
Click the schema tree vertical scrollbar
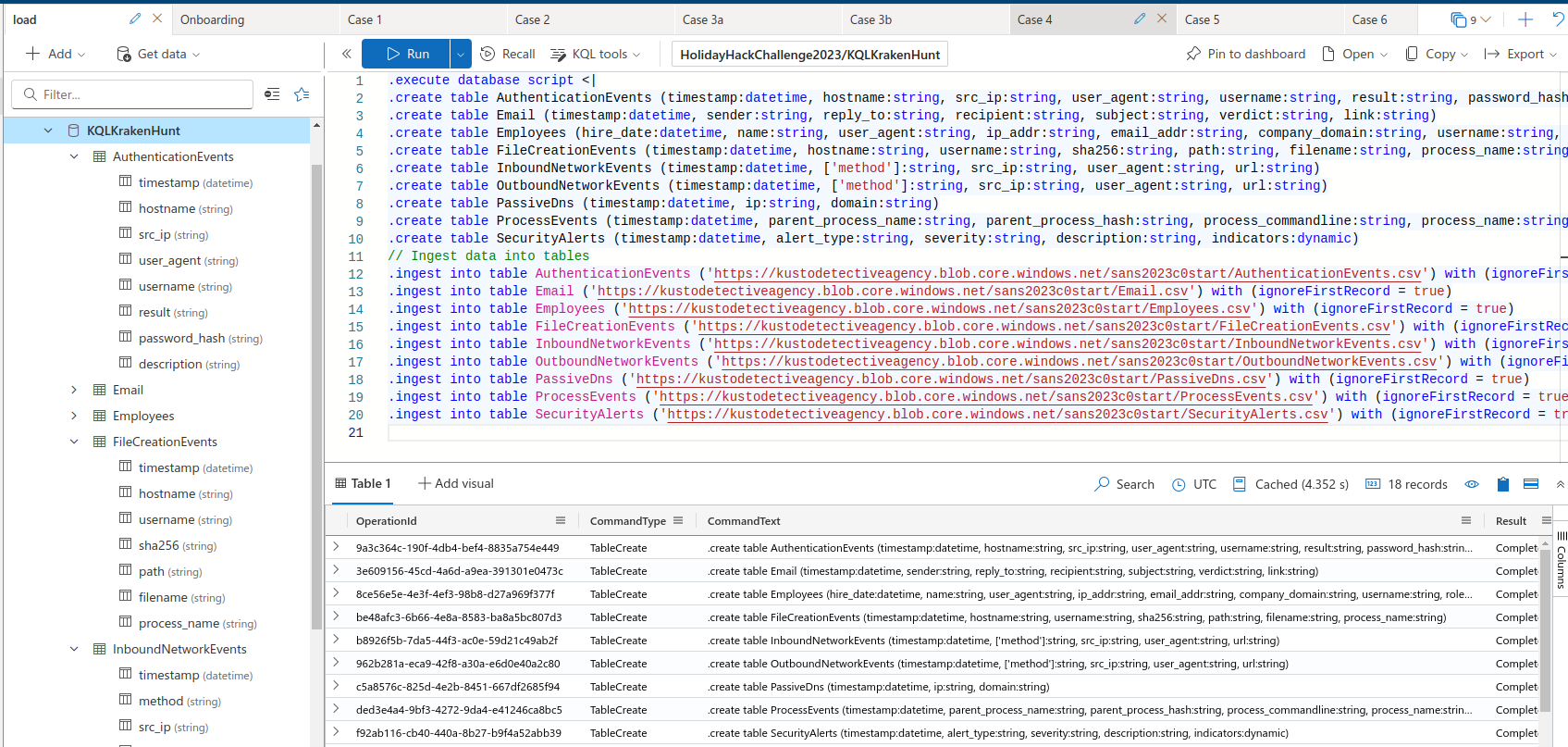pos(316,398)
